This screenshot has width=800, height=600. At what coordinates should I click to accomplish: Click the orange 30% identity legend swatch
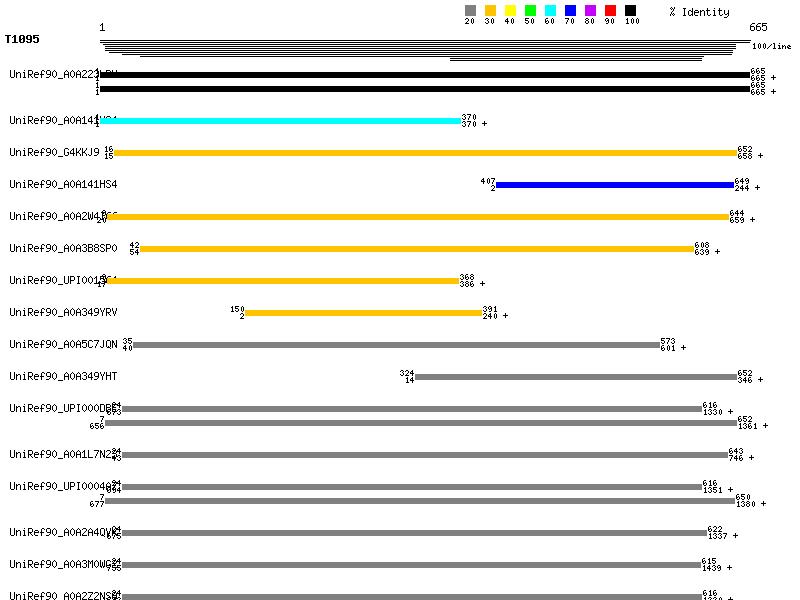click(x=490, y=11)
